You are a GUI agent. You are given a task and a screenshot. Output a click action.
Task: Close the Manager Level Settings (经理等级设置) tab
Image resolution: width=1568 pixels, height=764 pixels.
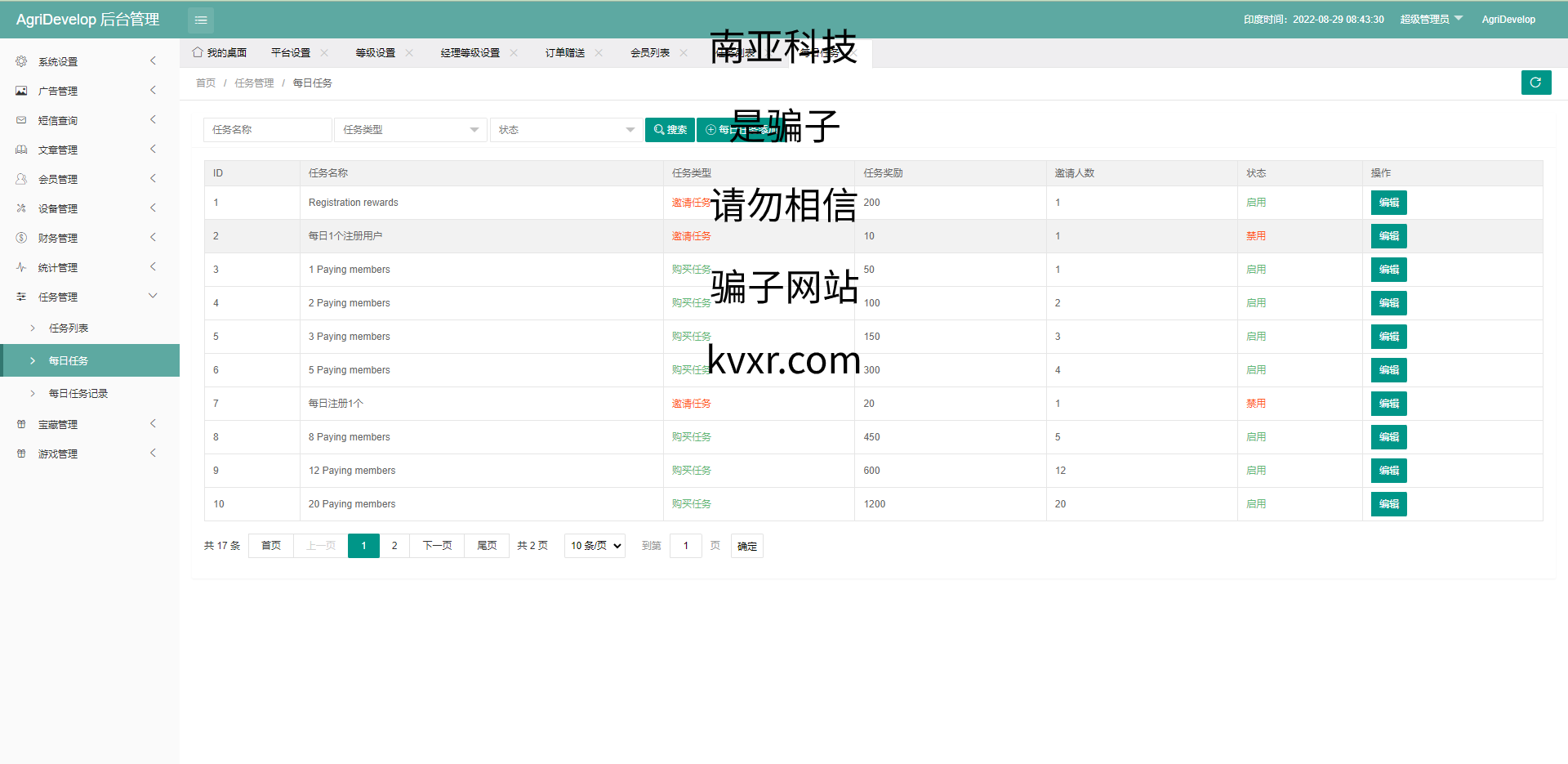click(514, 52)
